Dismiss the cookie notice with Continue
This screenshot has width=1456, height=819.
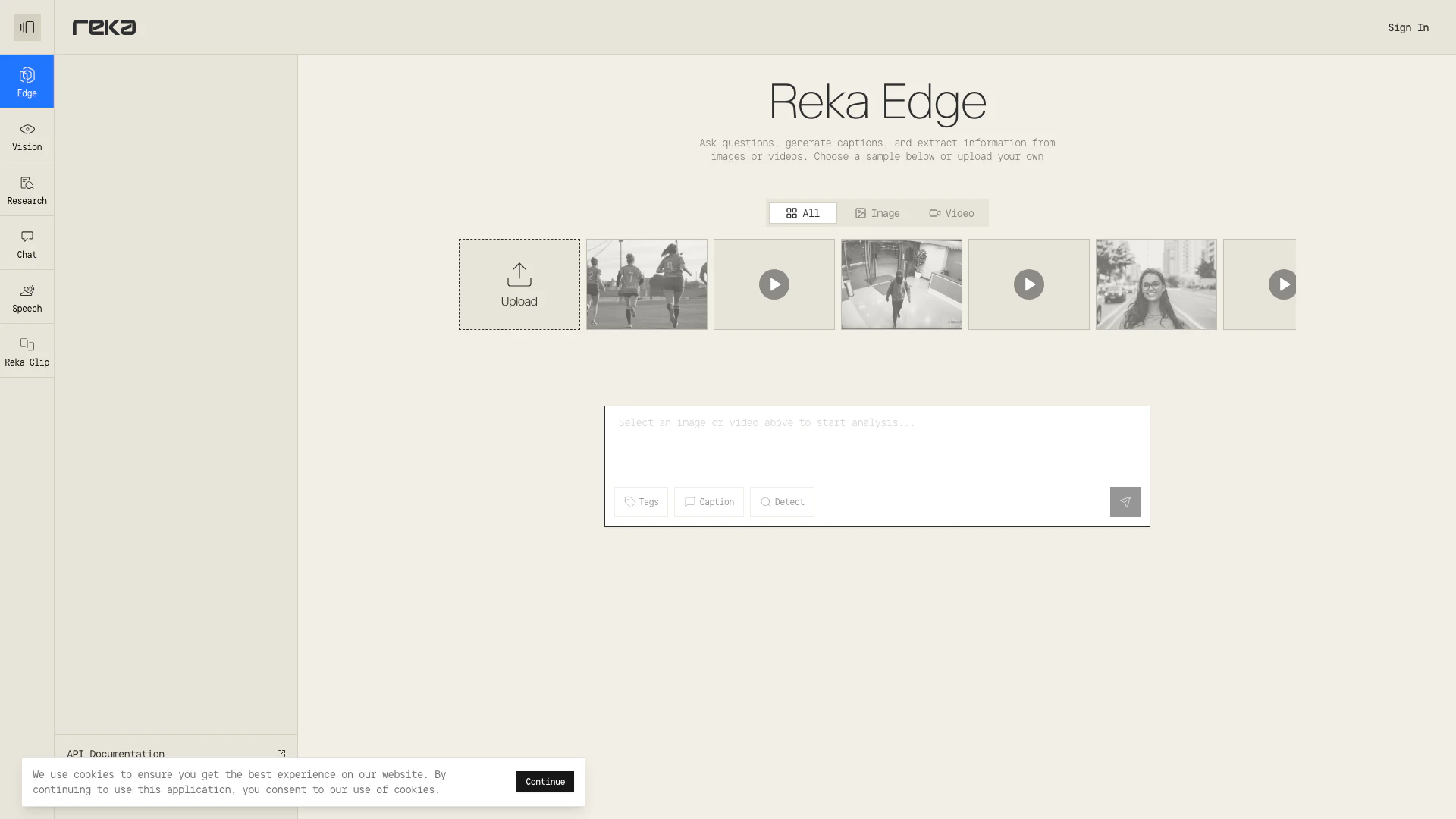click(544, 782)
